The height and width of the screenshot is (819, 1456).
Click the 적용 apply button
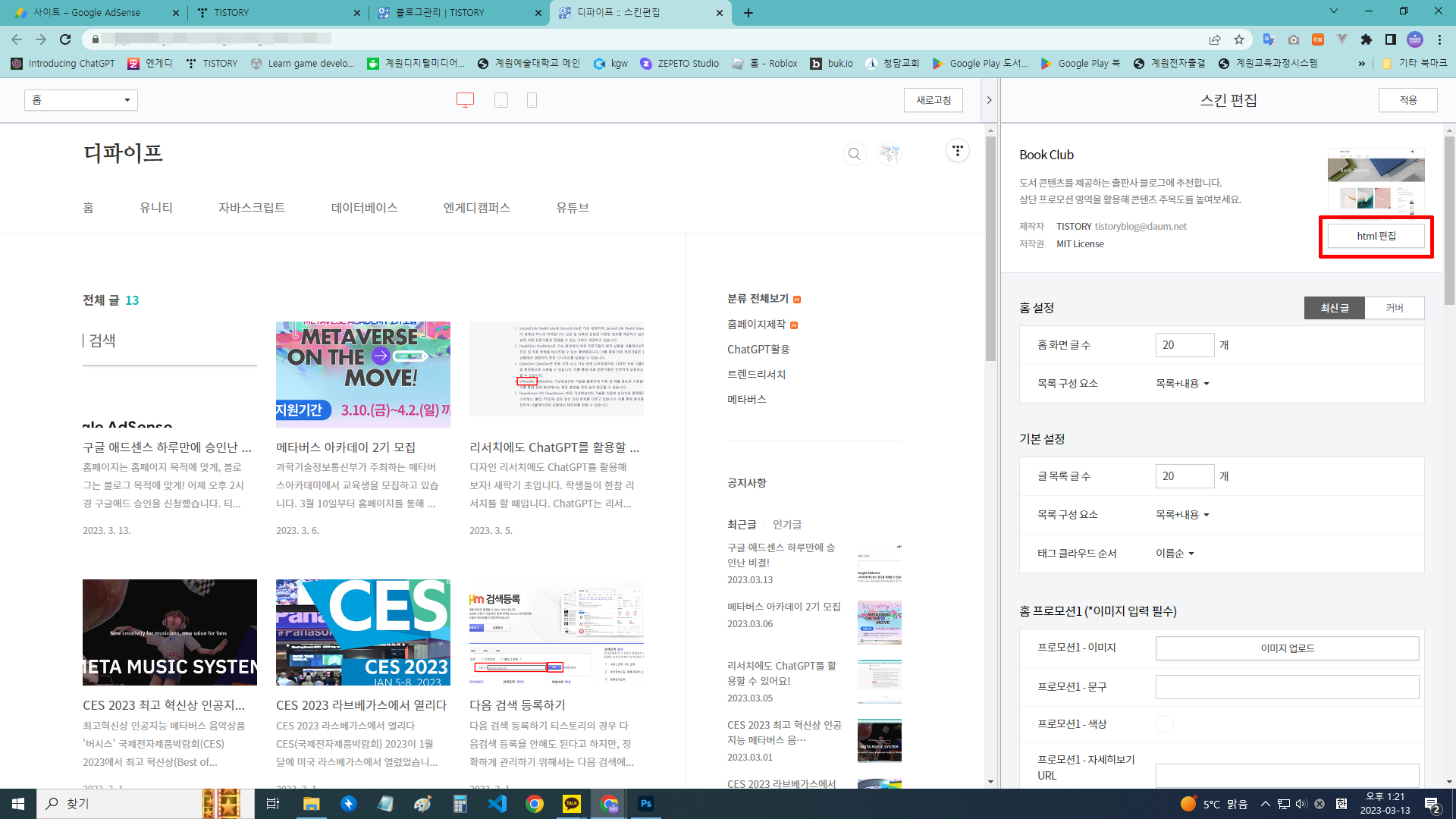(1408, 100)
